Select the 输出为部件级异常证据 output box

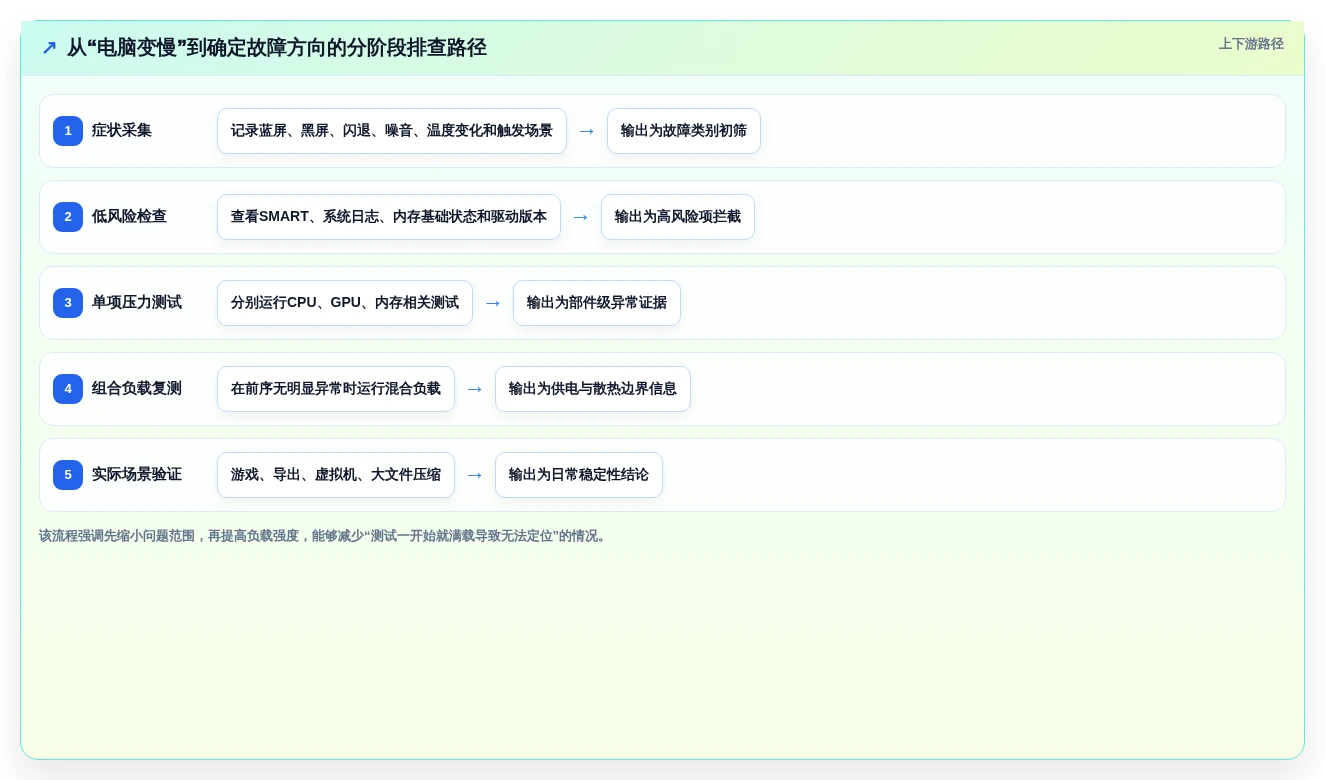(597, 303)
